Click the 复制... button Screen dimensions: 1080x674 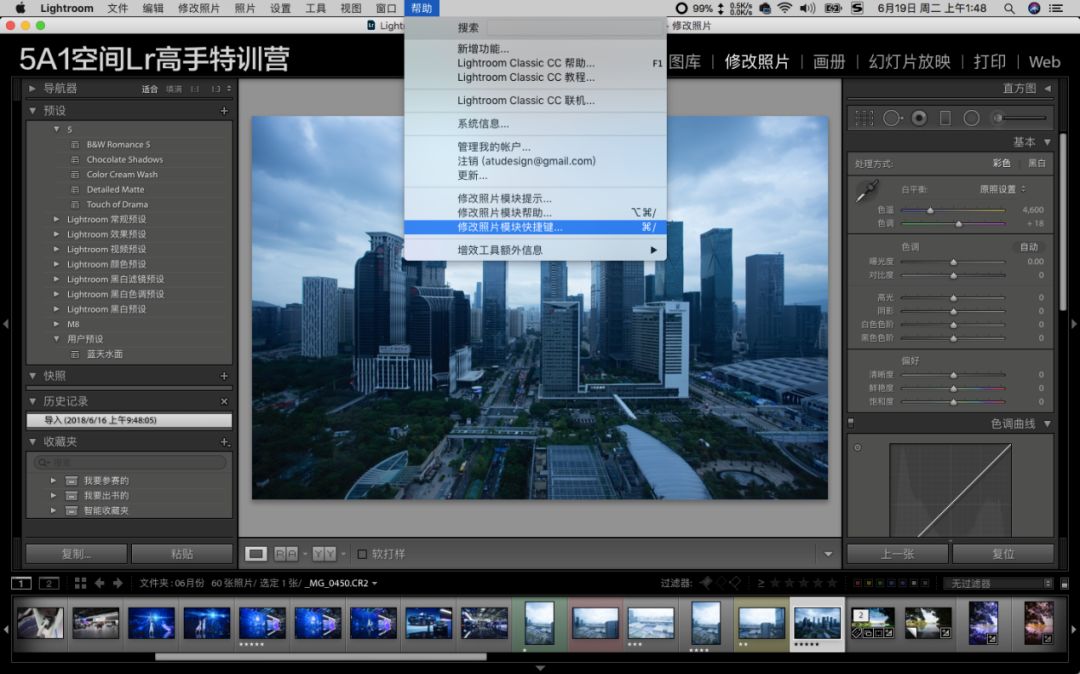[76, 554]
